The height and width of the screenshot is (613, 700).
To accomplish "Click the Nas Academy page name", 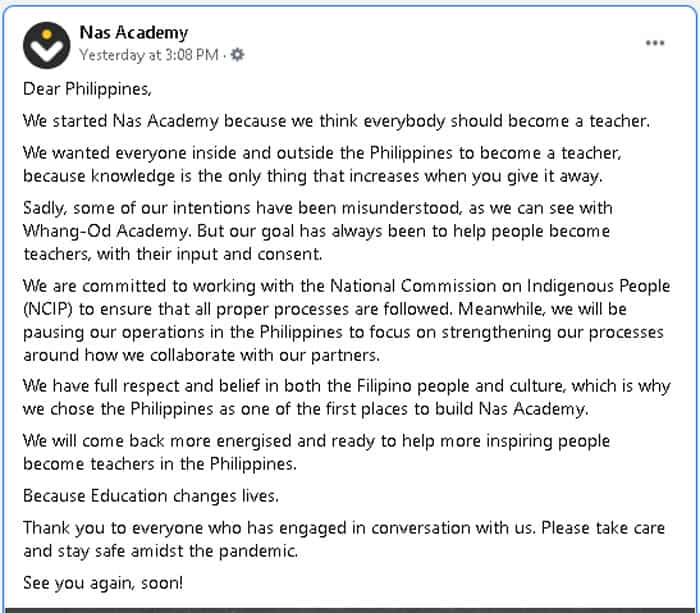I will tap(133, 33).
